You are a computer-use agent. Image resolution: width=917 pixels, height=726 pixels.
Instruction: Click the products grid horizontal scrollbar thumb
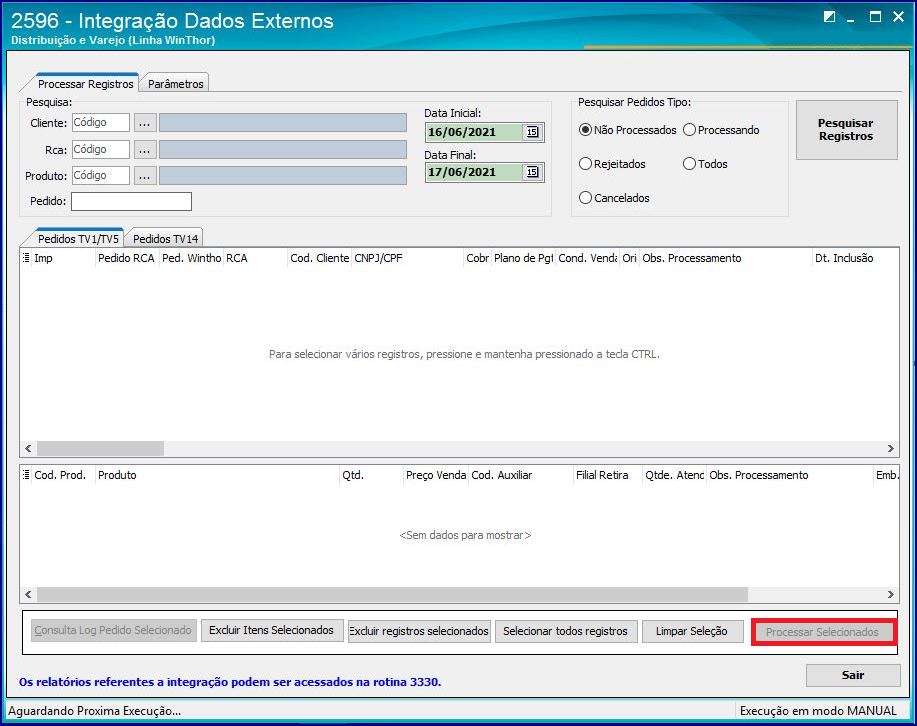392,594
